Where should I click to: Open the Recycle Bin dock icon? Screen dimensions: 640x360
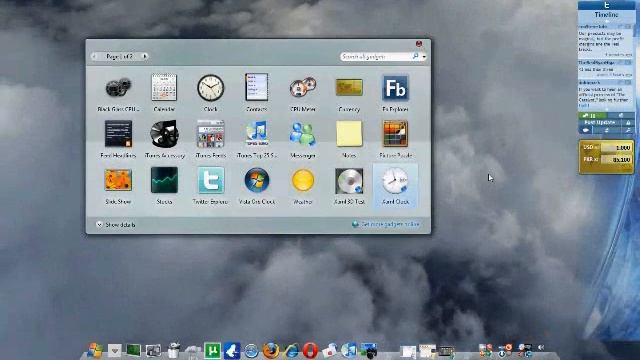coord(174,350)
